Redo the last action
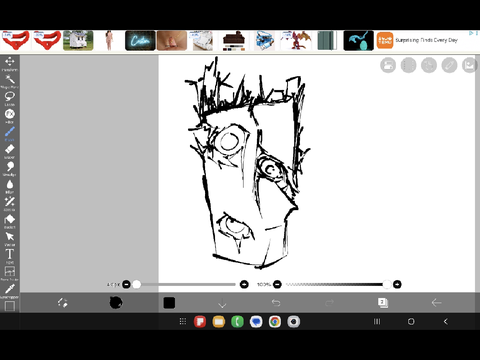 pyautogui.click(x=329, y=303)
